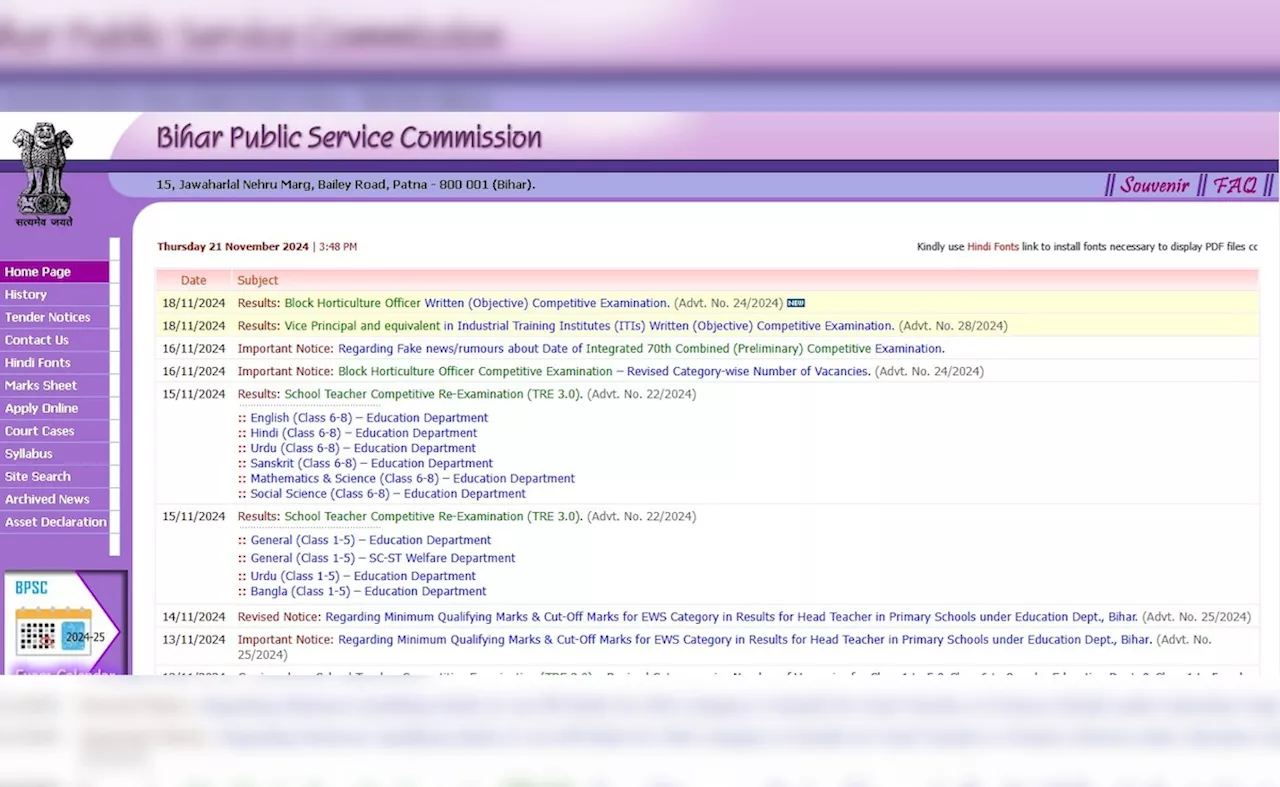
Task: Open Site Search in the sidebar
Action: (x=54, y=477)
